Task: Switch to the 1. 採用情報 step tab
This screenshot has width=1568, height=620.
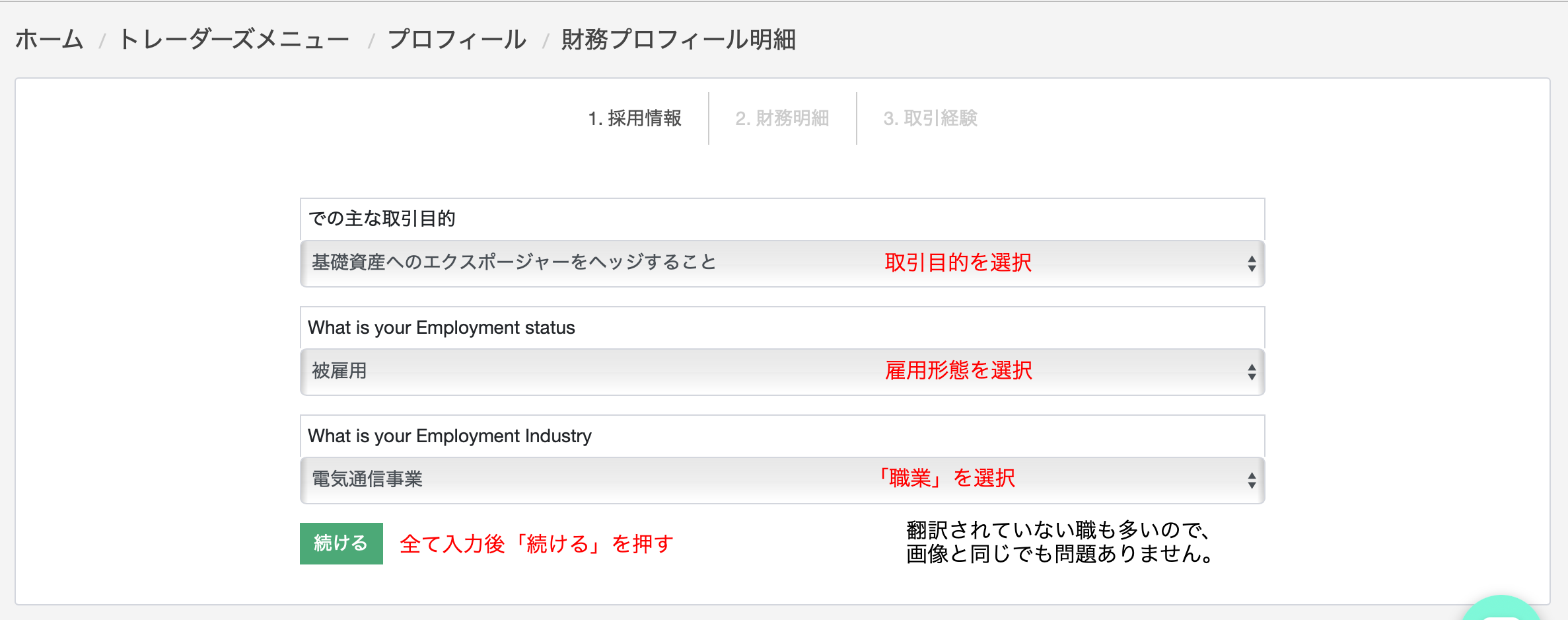Action: [x=635, y=118]
